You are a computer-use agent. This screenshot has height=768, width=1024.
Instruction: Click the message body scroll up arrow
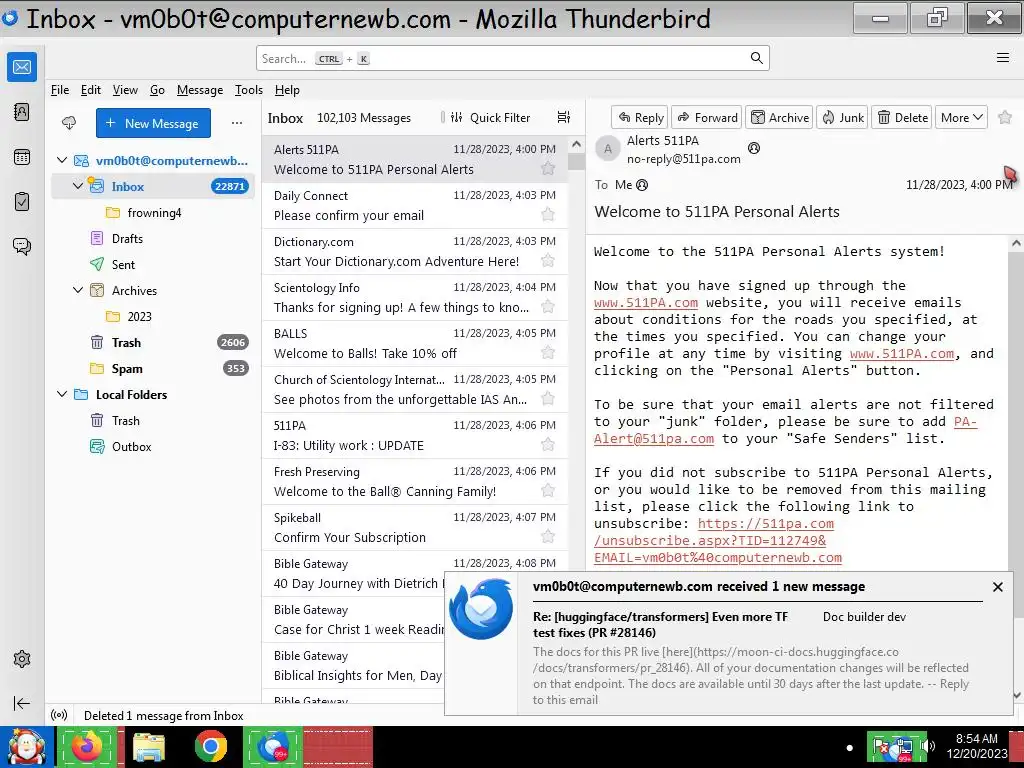point(1016,244)
